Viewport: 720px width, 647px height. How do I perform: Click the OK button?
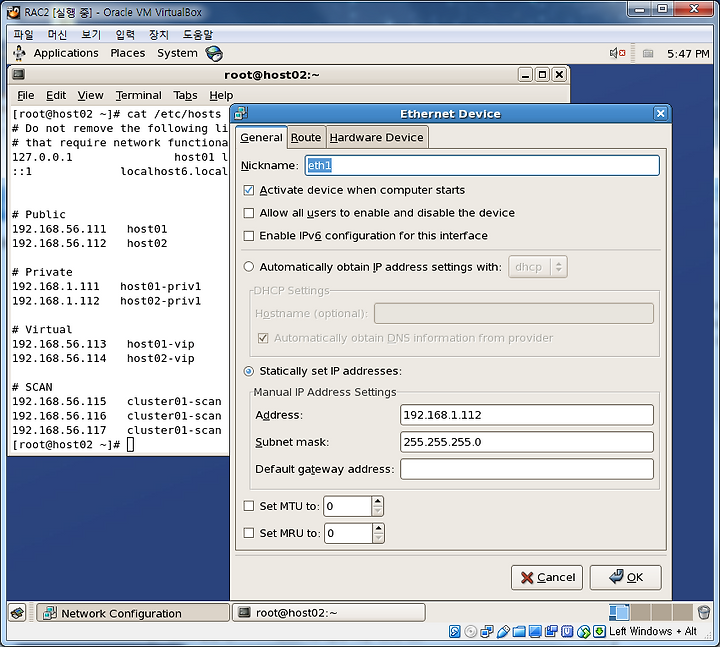coord(625,577)
